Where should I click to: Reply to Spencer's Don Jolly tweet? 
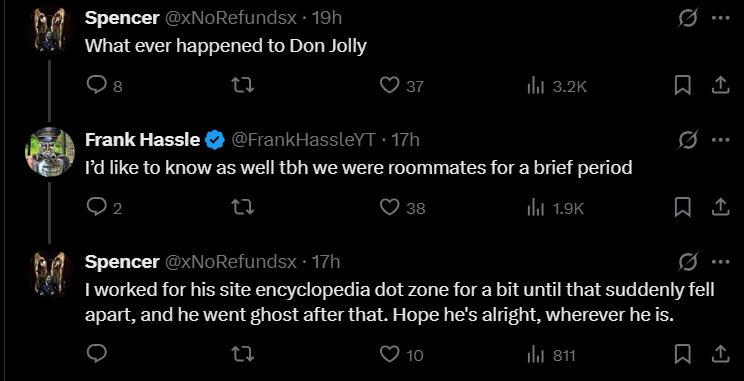[104, 86]
